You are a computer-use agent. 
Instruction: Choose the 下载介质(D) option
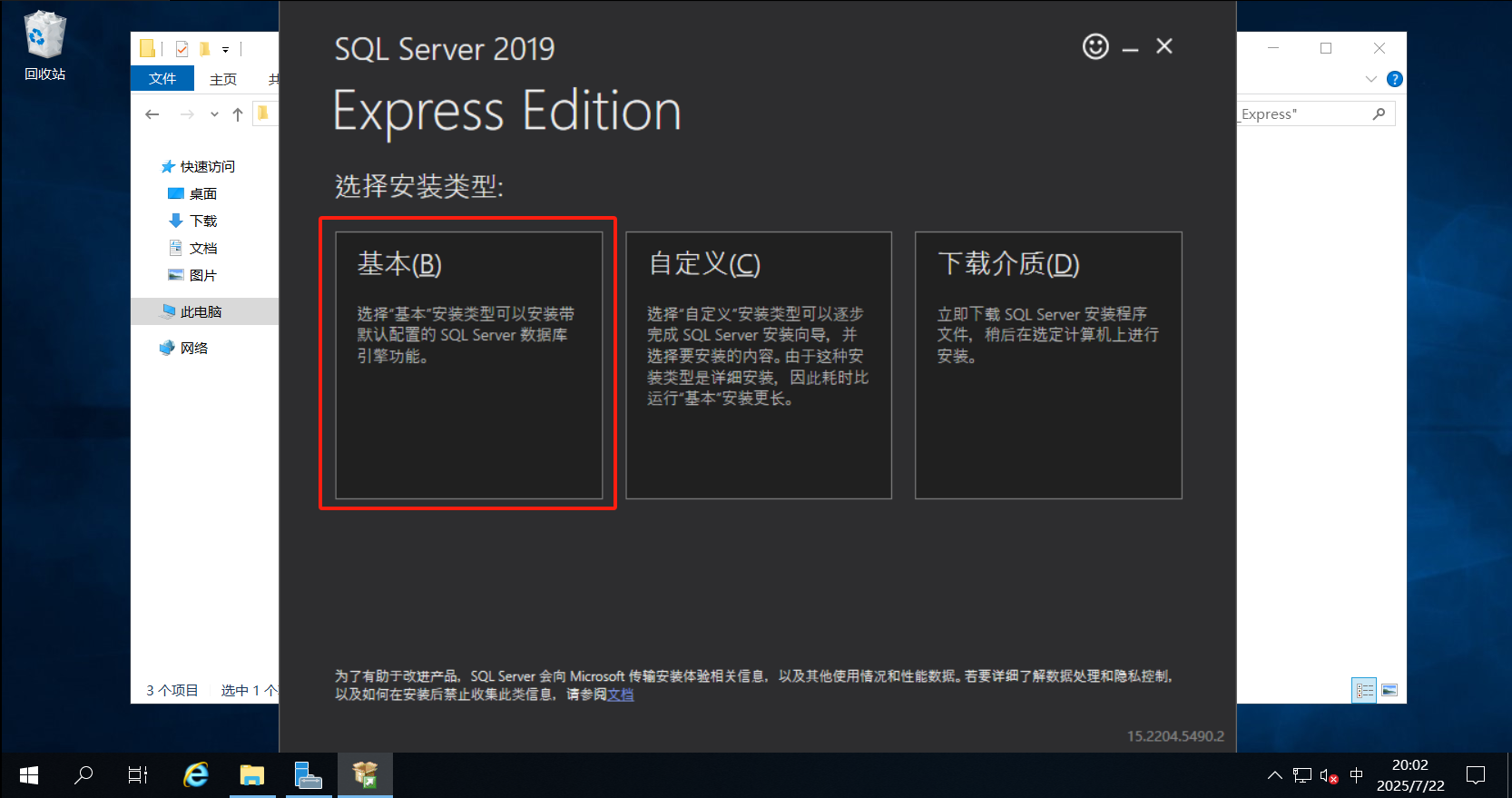1048,365
